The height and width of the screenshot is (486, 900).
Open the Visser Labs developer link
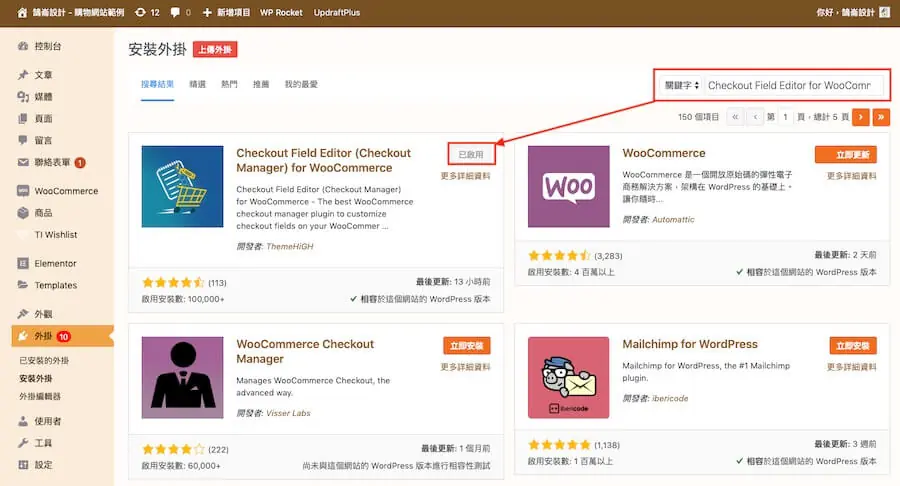[288, 413]
